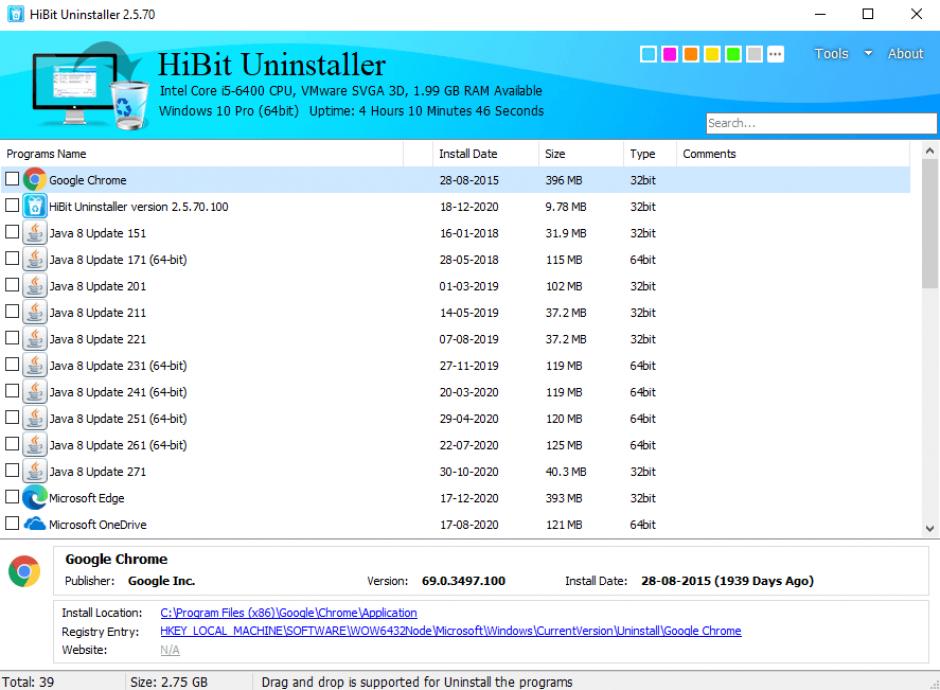
Task: Click the Java 8 Update 221 icon
Action: pos(35,339)
